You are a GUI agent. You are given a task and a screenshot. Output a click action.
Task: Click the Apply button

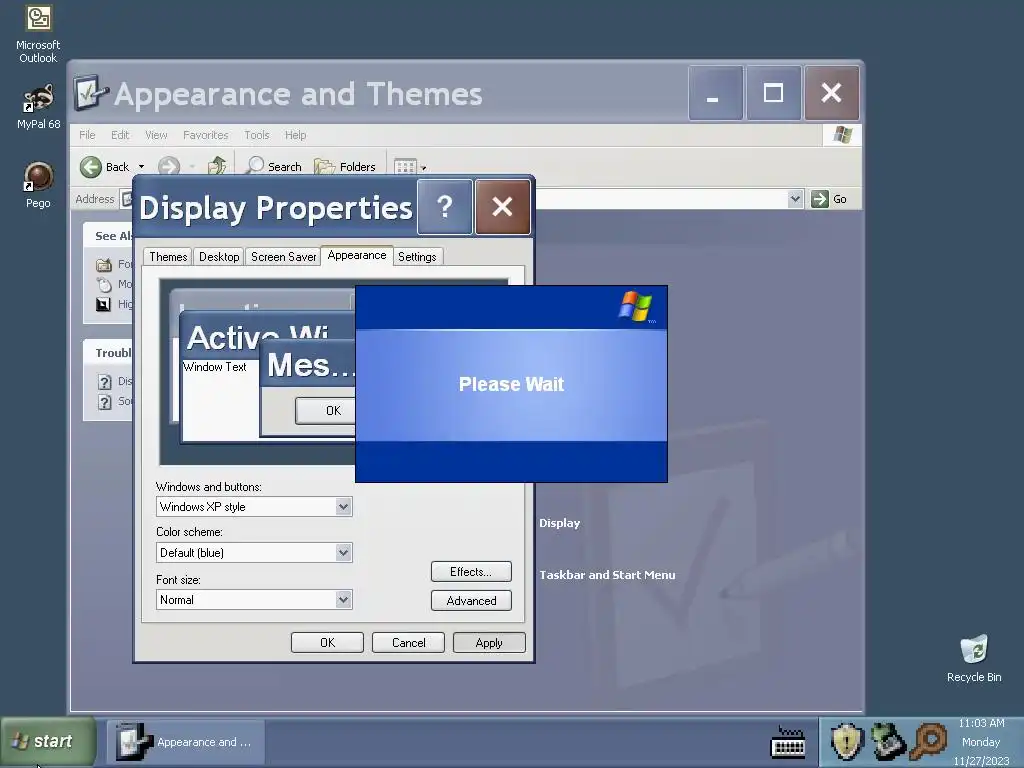tap(489, 643)
